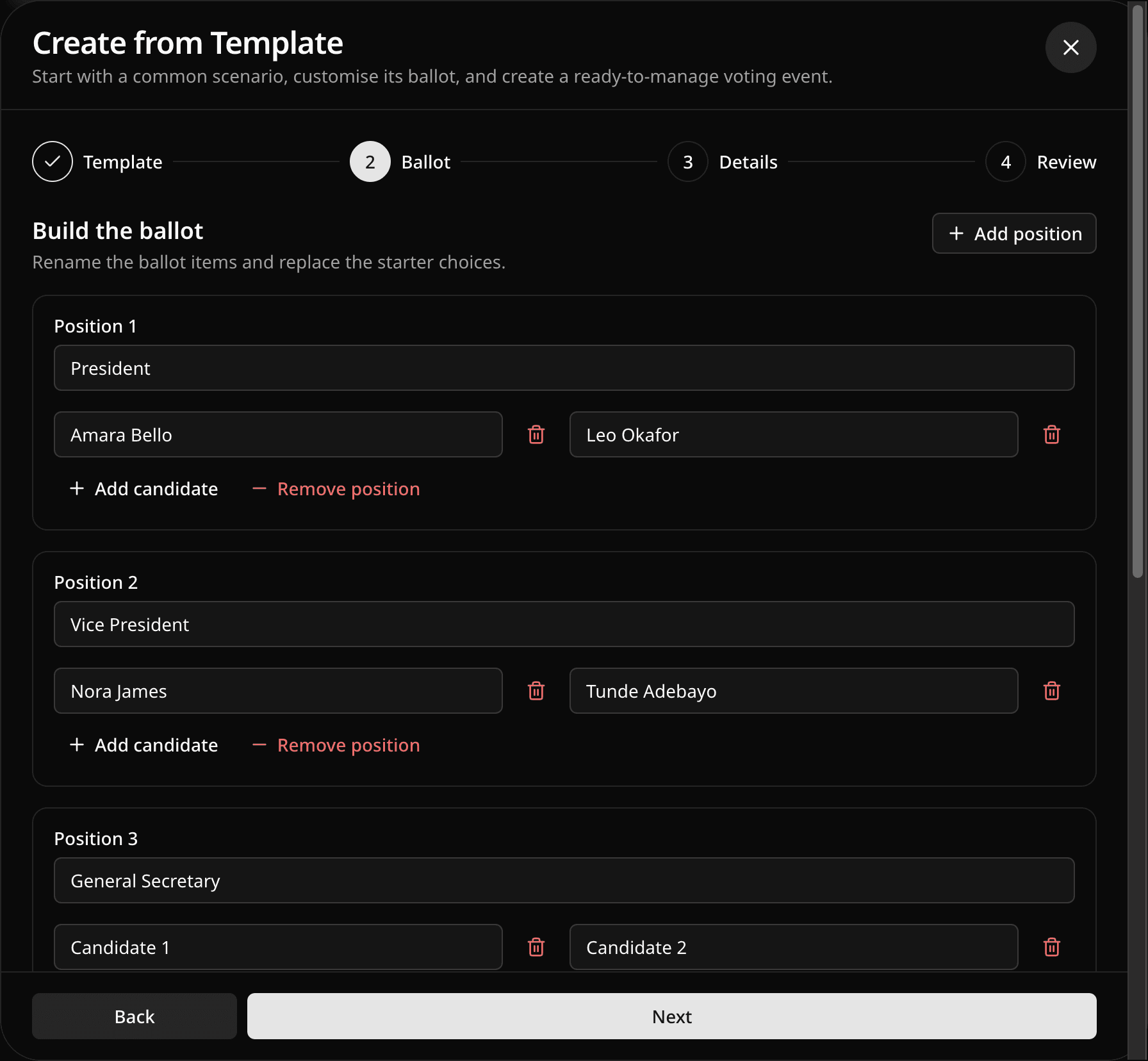
Task: Edit the Amara Bello candidate field
Action: pos(278,434)
